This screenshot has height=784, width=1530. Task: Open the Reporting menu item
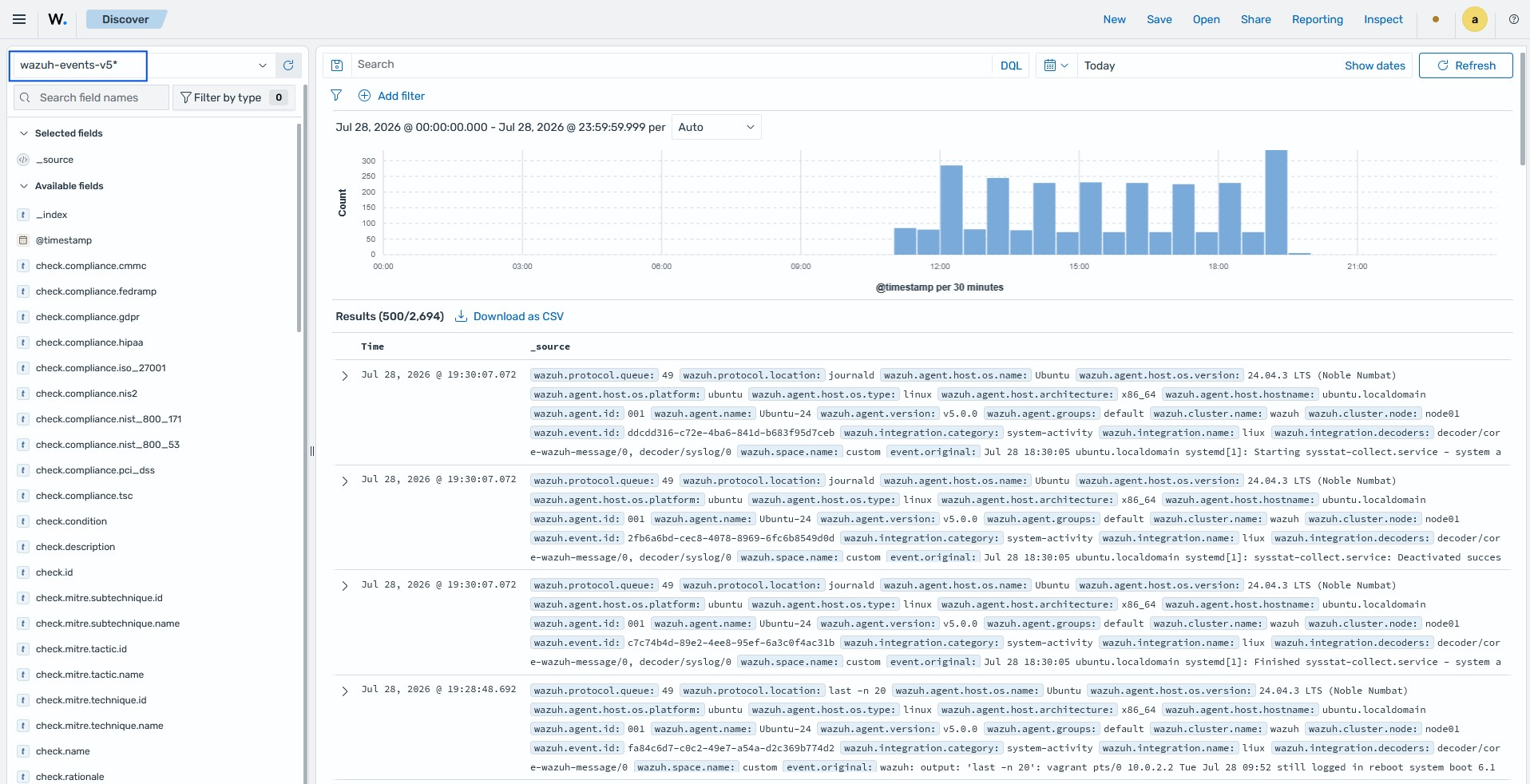click(x=1318, y=19)
